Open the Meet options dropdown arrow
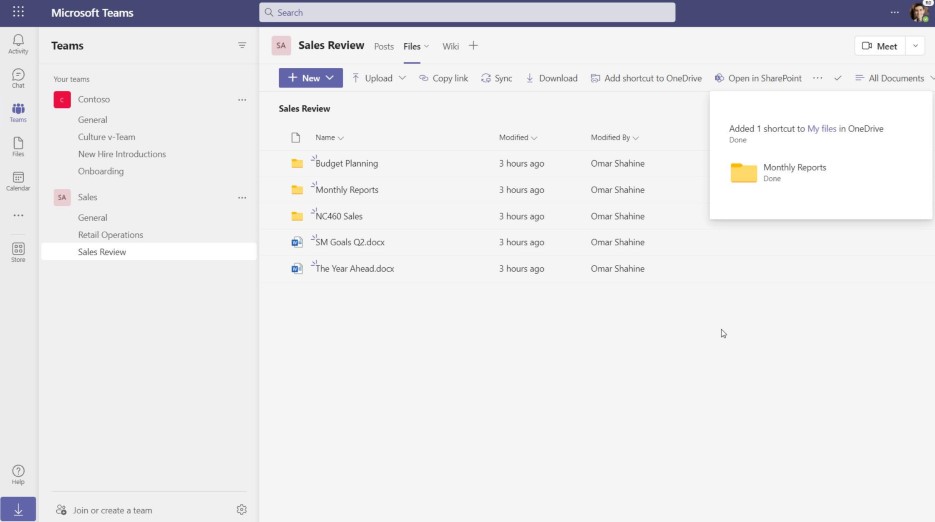 (x=915, y=46)
